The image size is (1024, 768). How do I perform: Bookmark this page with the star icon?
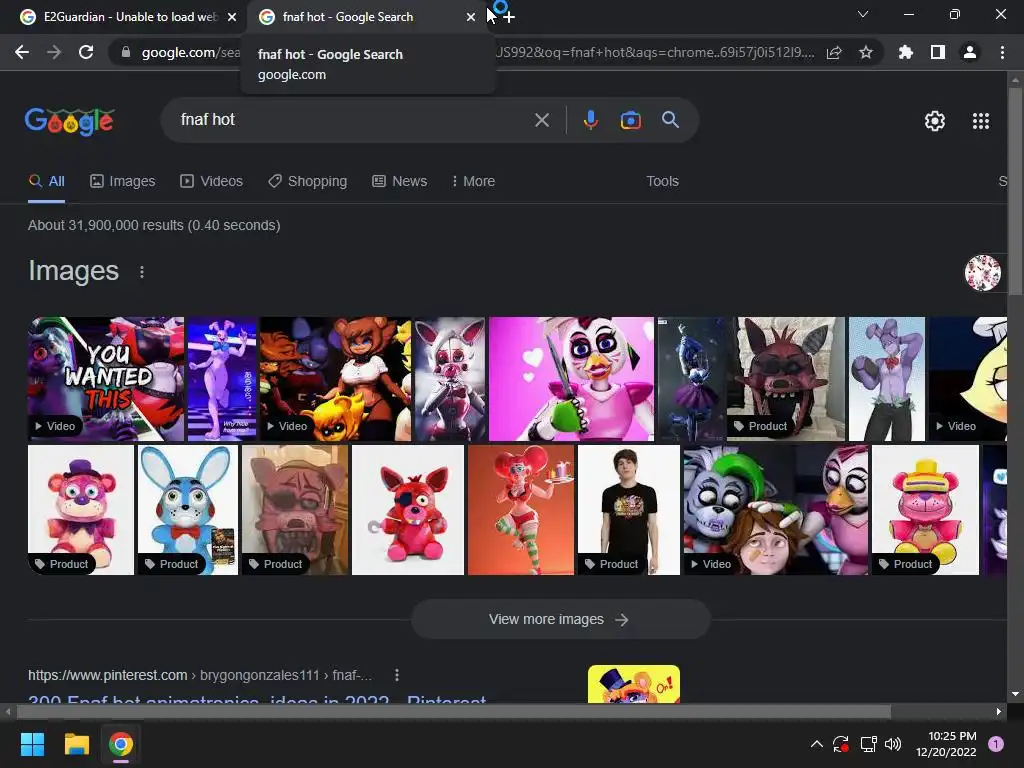pos(866,52)
